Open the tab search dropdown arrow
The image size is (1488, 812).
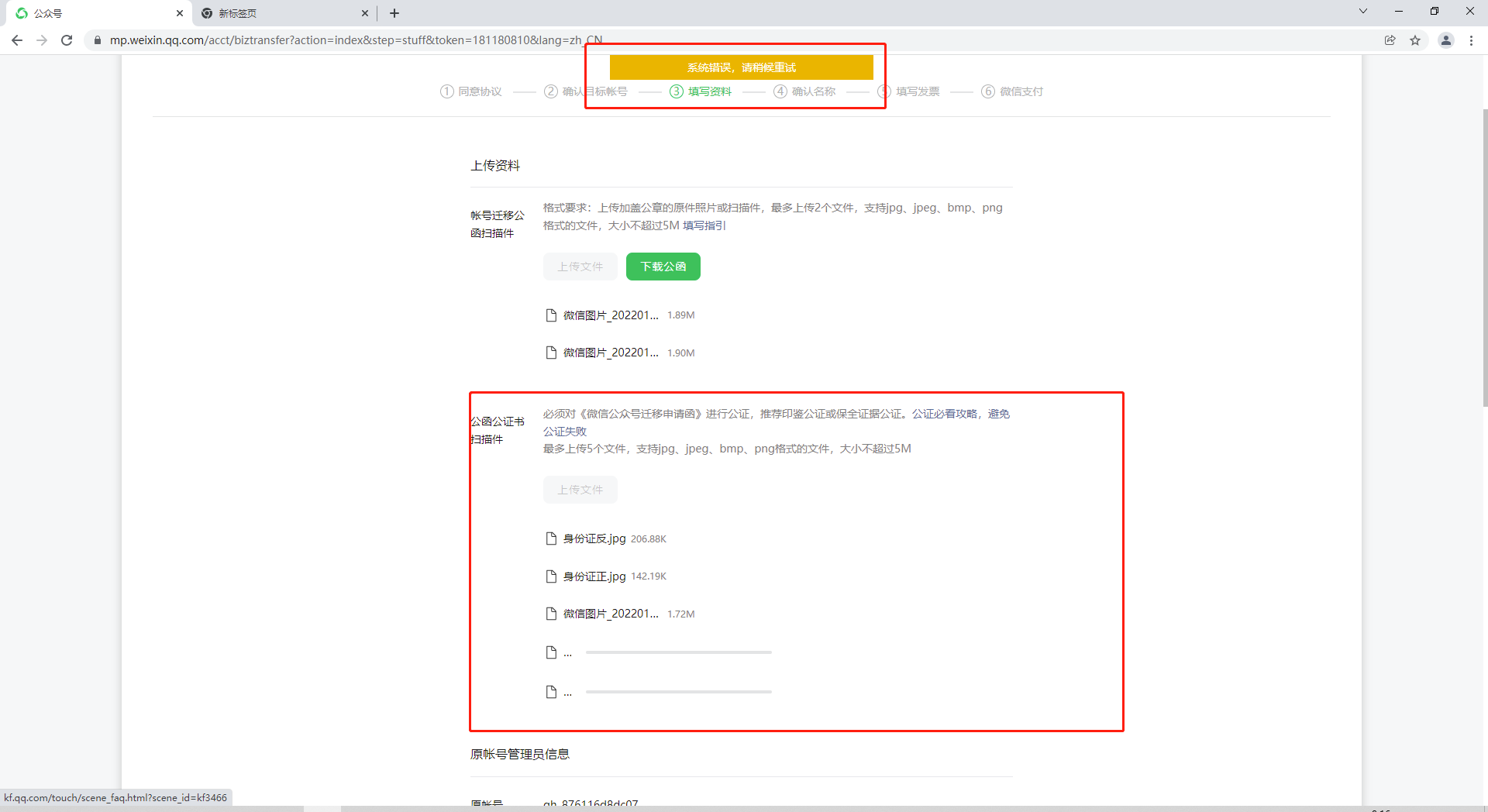pyautogui.click(x=1363, y=12)
